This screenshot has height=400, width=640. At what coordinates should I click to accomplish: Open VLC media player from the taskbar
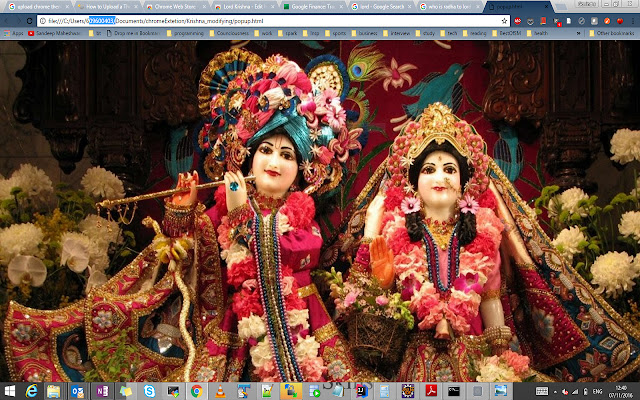(220, 391)
